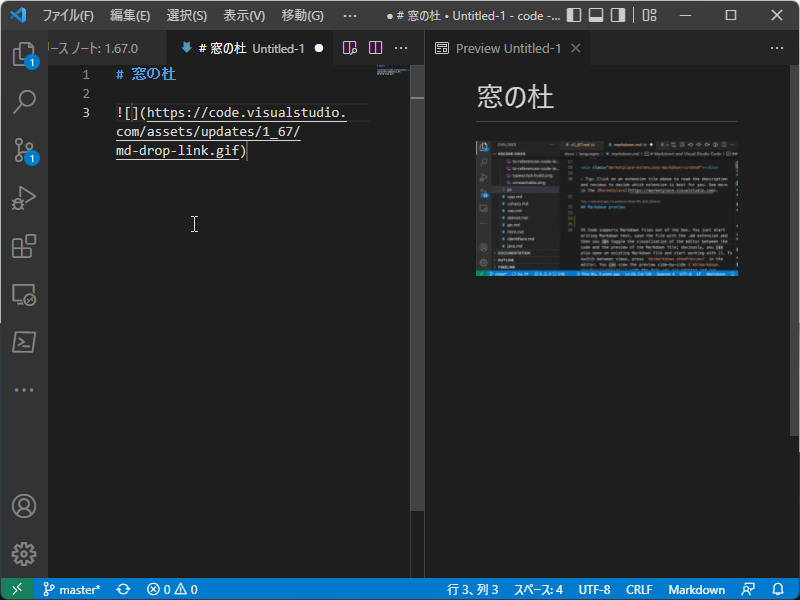This screenshot has height=600, width=800.
Task: Synchronize changes icon in status bar
Action: pos(123,590)
